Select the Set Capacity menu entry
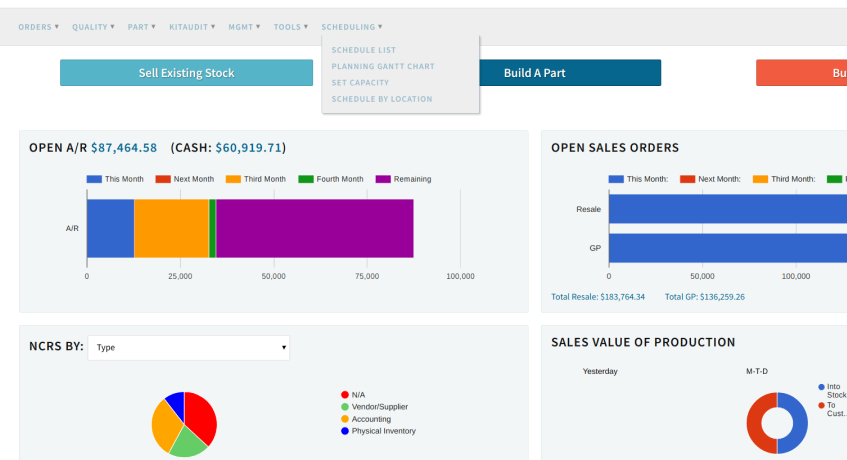Viewport: 847px width, 460px height. pos(360,83)
